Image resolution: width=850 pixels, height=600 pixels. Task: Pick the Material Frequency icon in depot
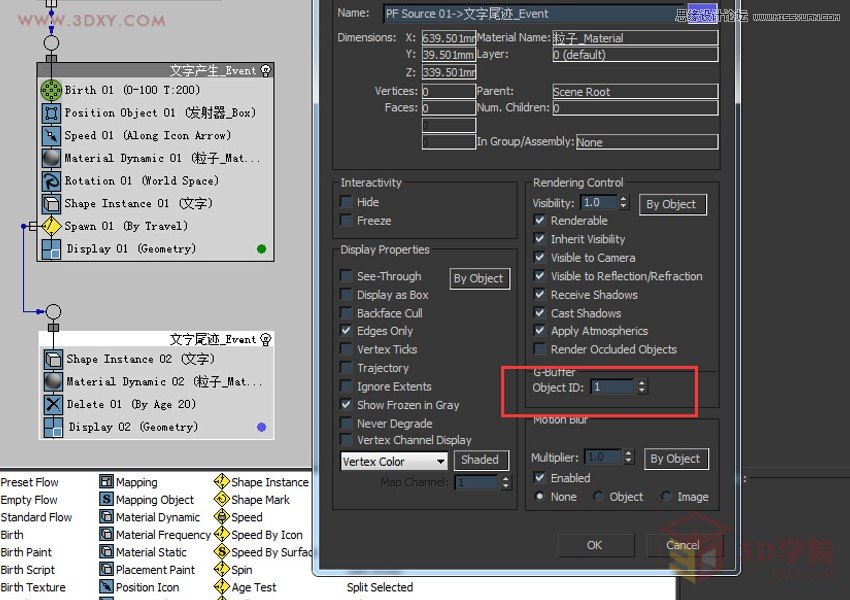click(x=106, y=534)
